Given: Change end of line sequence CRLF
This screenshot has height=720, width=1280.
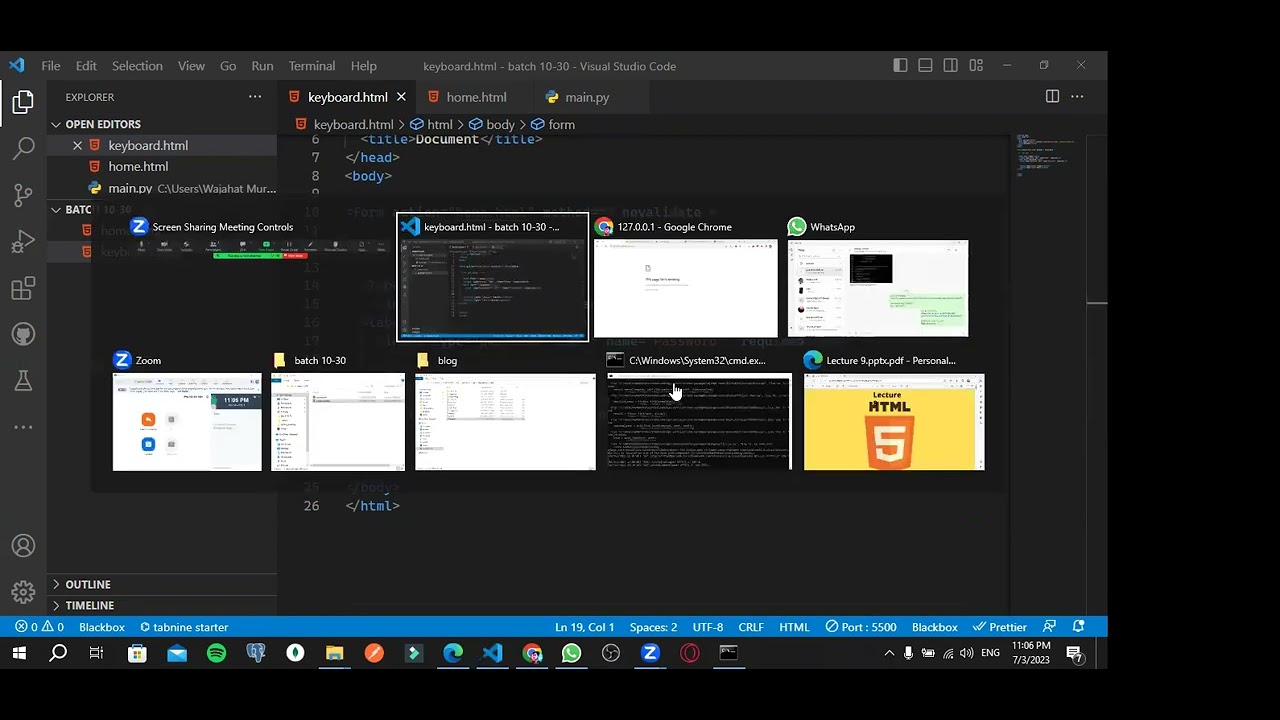Looking at the screenshot, I should [x=751, y=627].
